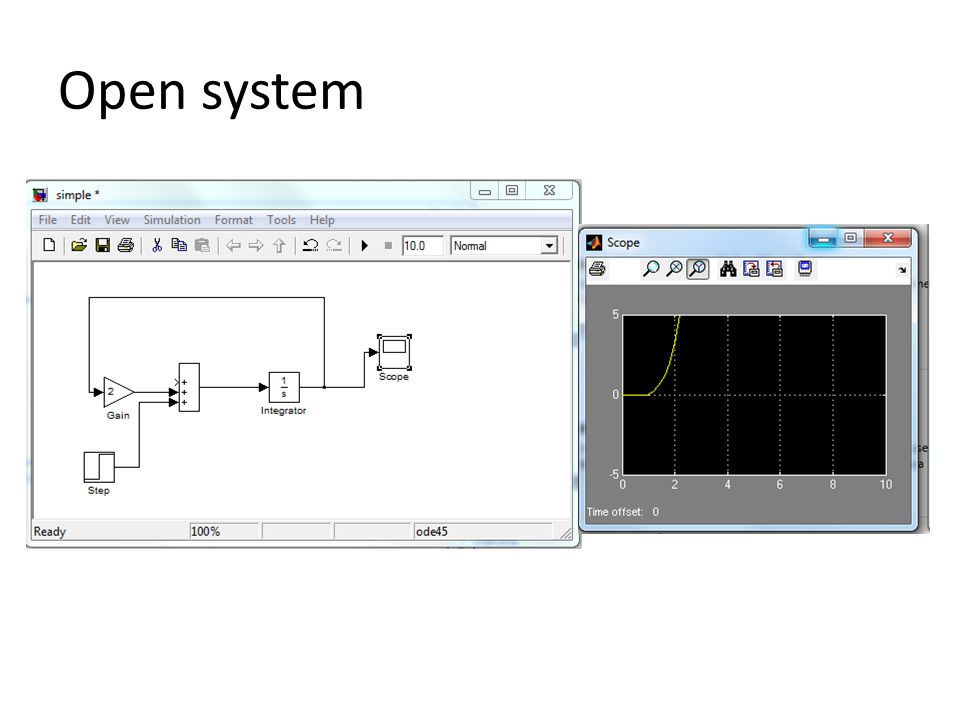This screenshot has height=720, width=960.
Task: Stop the simulation with square button
Action: click(x=388, y=246)
